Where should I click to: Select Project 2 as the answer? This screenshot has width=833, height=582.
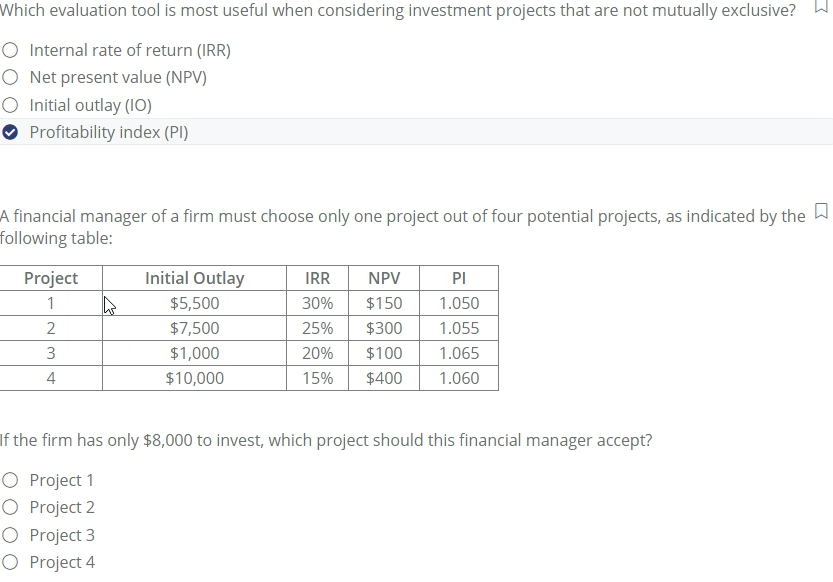10,507
